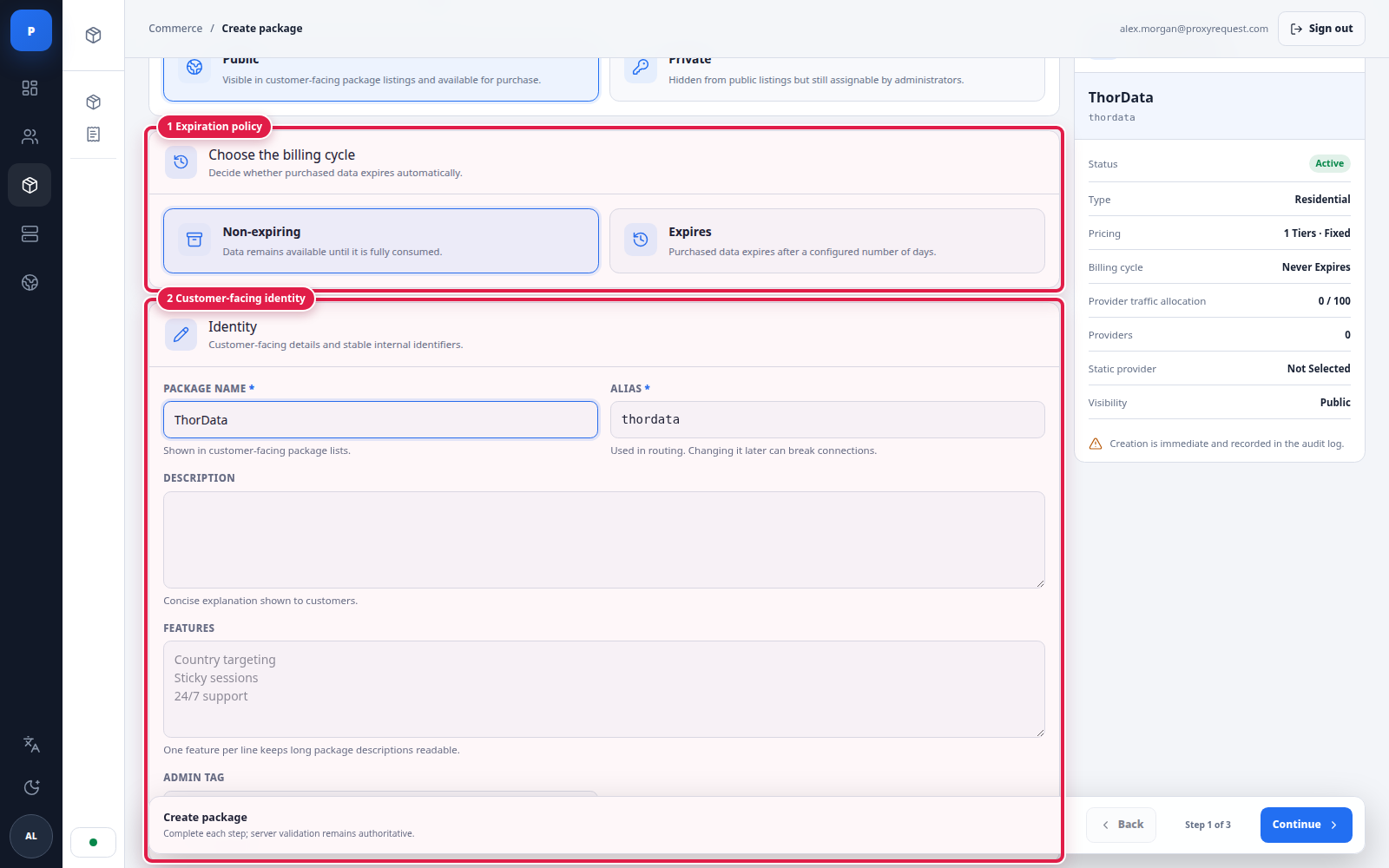1389x868 pixels.
Task: Go Back to previous step
Action: [x=1121, y=825]
